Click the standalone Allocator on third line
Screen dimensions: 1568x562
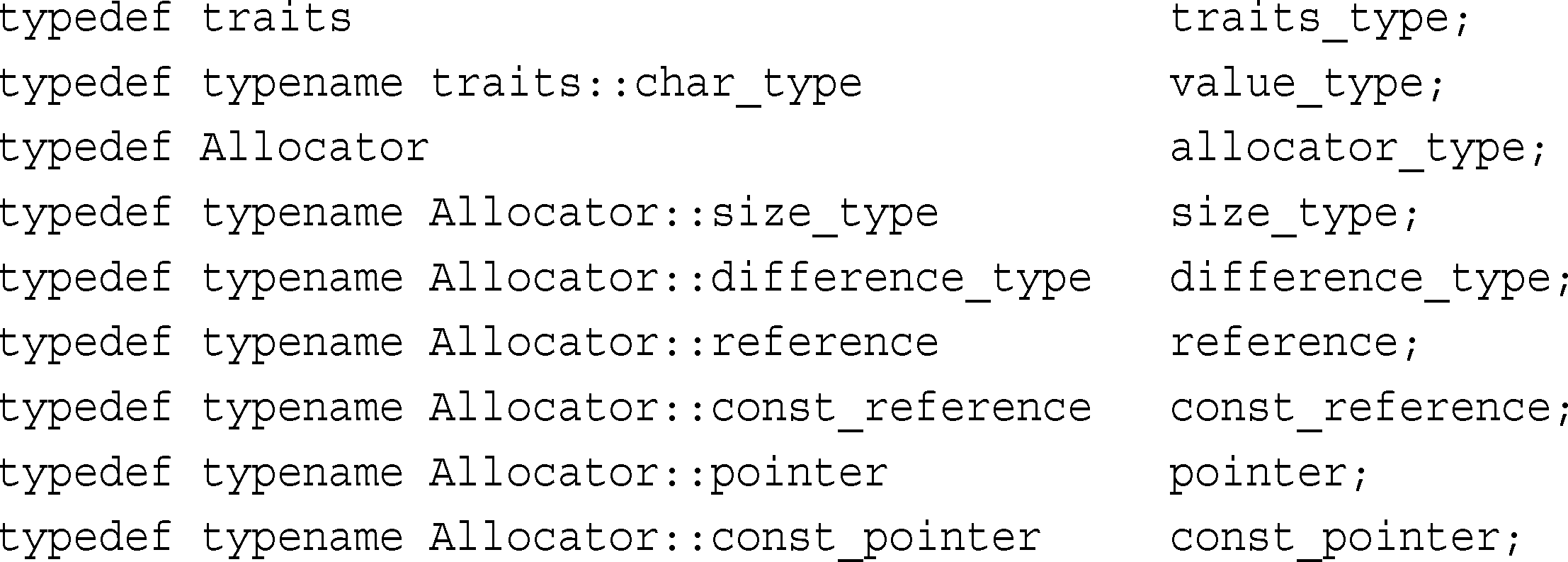point(314,148)
